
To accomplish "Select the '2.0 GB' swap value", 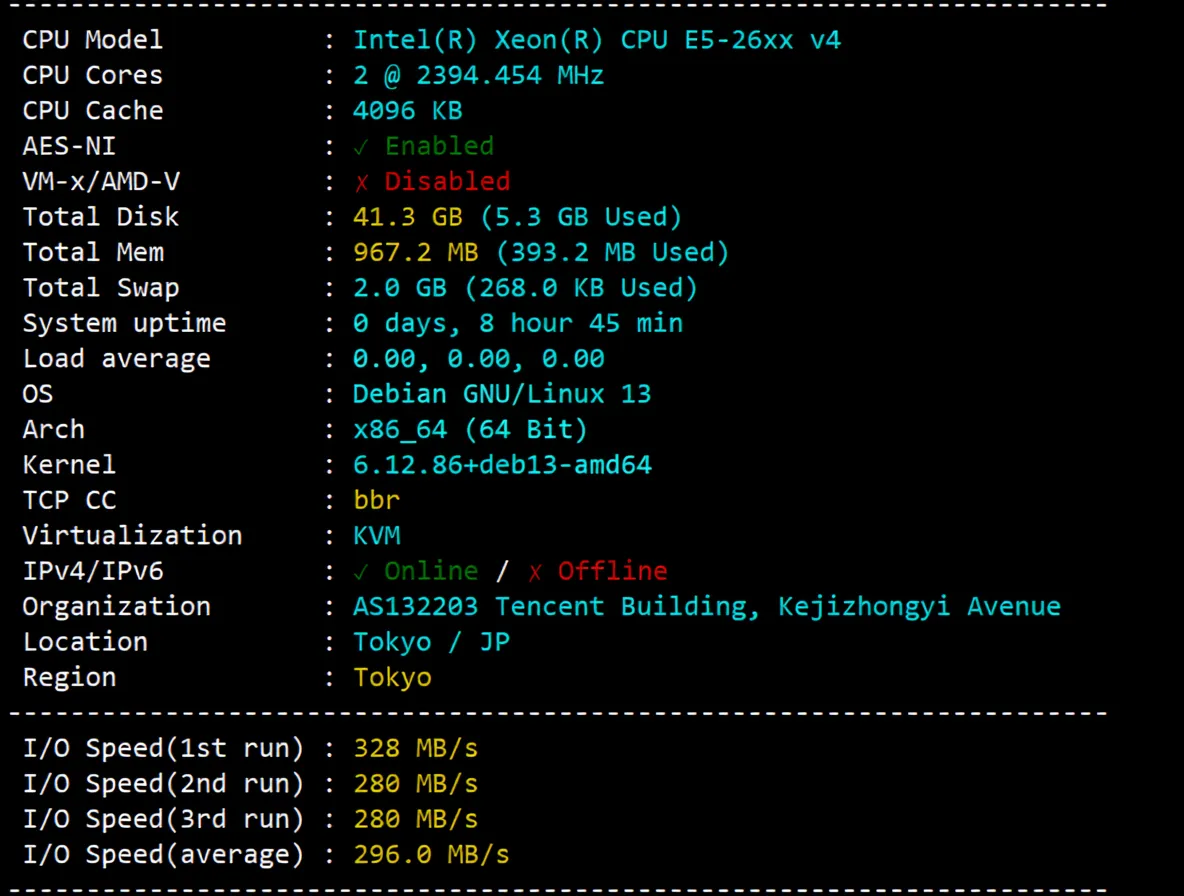I will point(400,288).
